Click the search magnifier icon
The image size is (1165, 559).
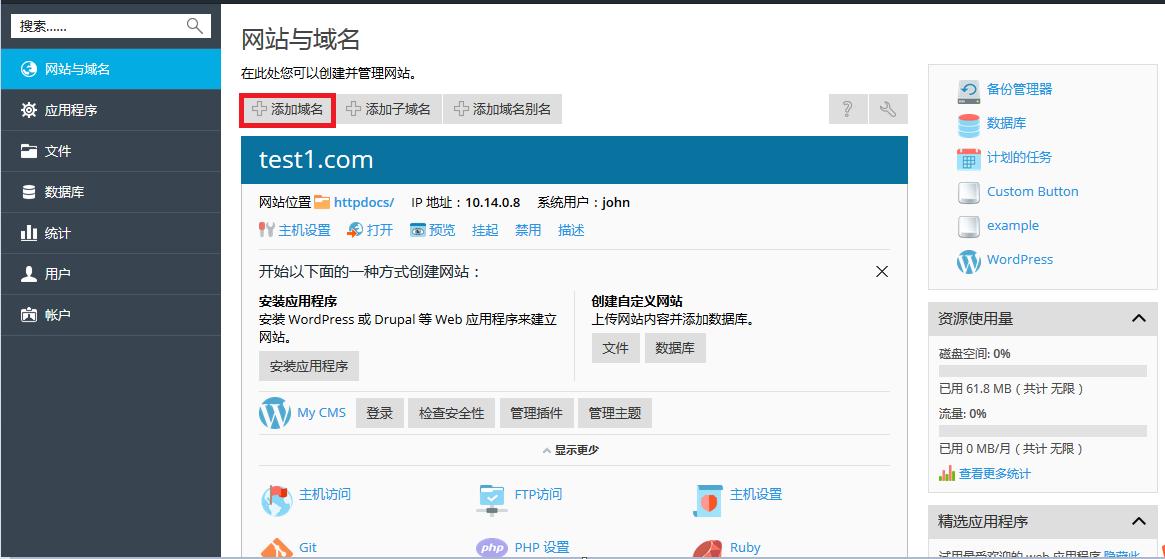pyautogui.click(x=195, y=26)
